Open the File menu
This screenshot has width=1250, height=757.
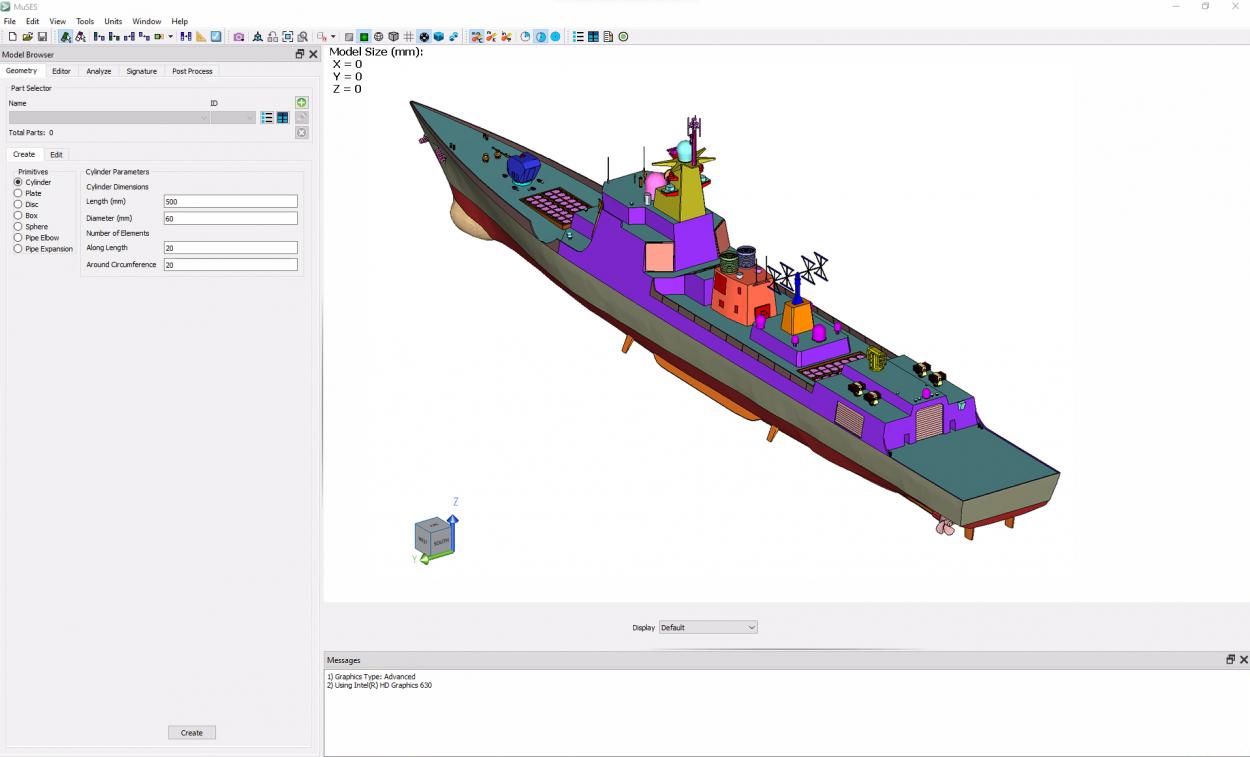(x=9, y=21)
